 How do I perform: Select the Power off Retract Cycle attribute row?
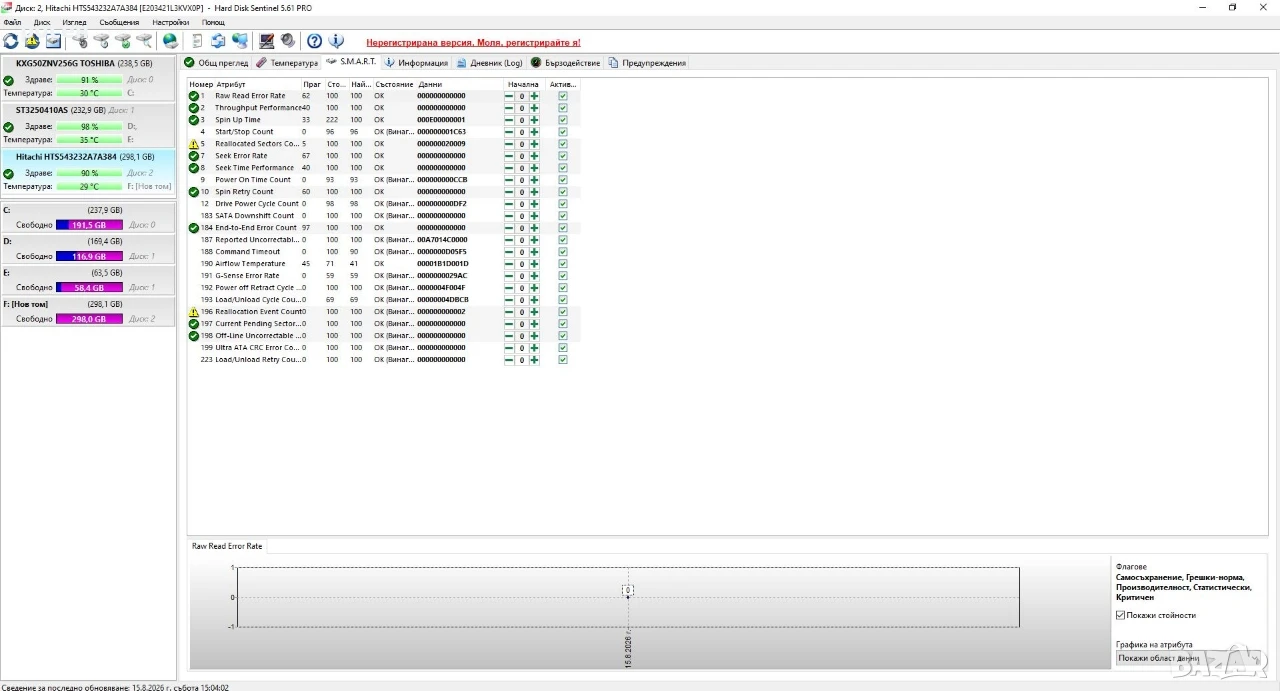pyautogui.click(x=384, y=288)
